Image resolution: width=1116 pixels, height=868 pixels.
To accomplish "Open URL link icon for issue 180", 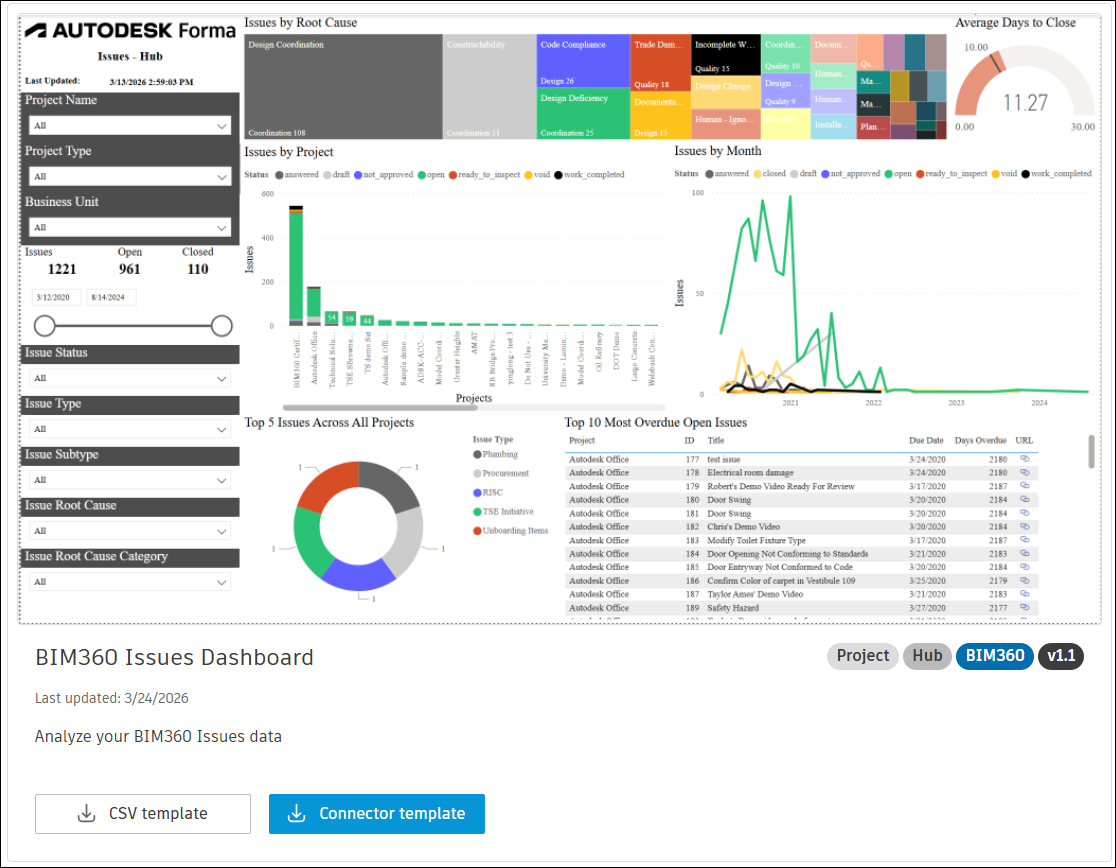I will 1024,499.
